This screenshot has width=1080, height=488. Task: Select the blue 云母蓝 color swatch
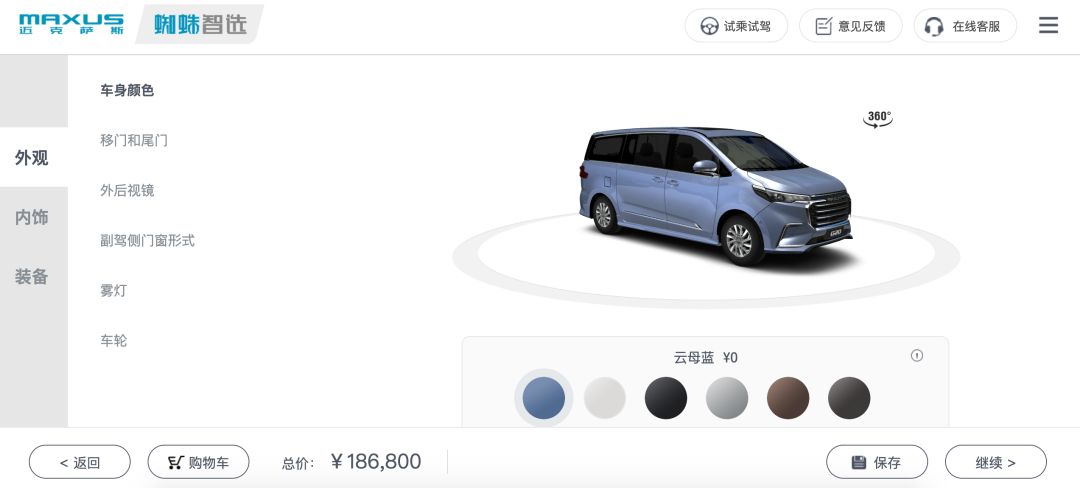(x=543, y=398)
